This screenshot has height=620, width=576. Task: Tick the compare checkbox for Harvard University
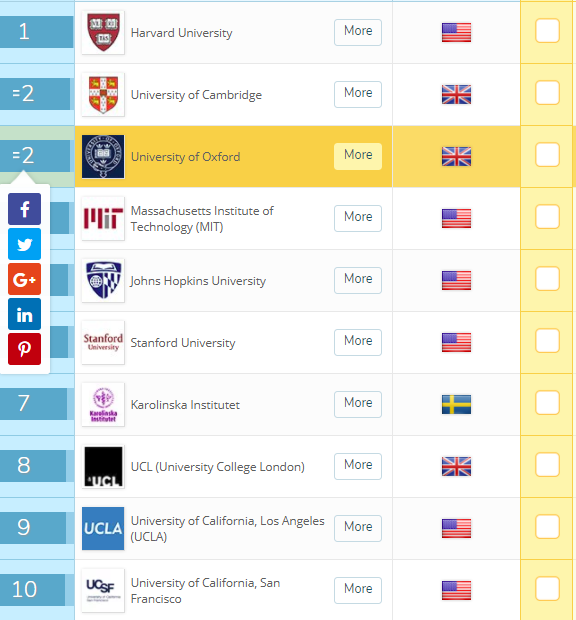pyautogui.click(x=547, y=30)
